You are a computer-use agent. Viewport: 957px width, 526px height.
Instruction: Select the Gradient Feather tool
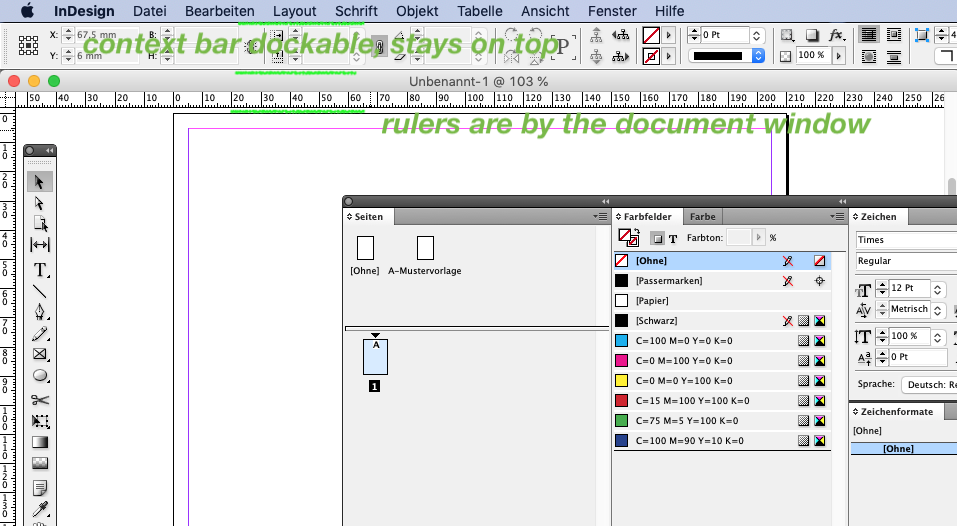point(40,464)
